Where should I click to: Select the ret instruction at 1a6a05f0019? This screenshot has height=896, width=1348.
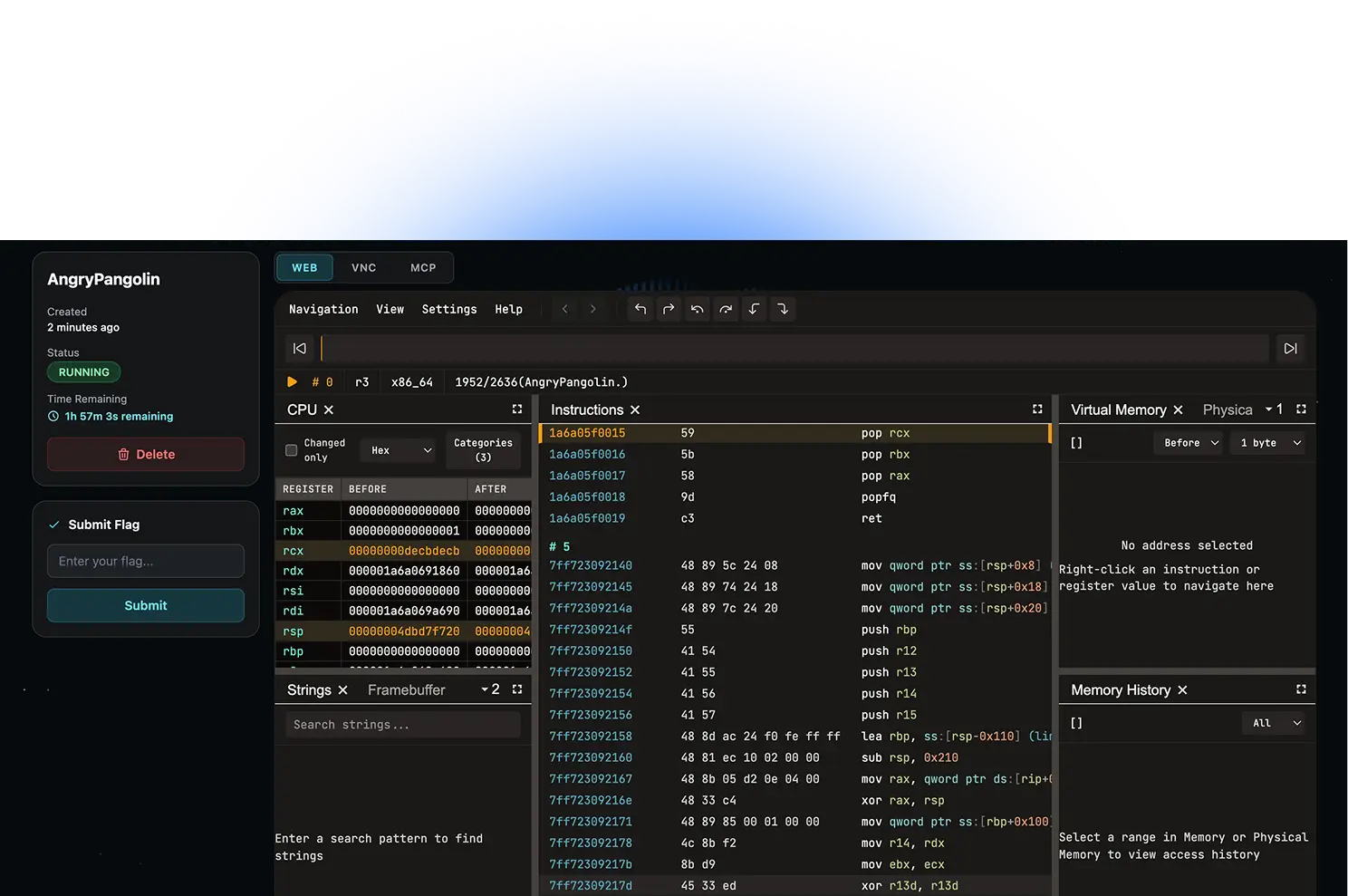pyautogui.click(x=795, y=518)
